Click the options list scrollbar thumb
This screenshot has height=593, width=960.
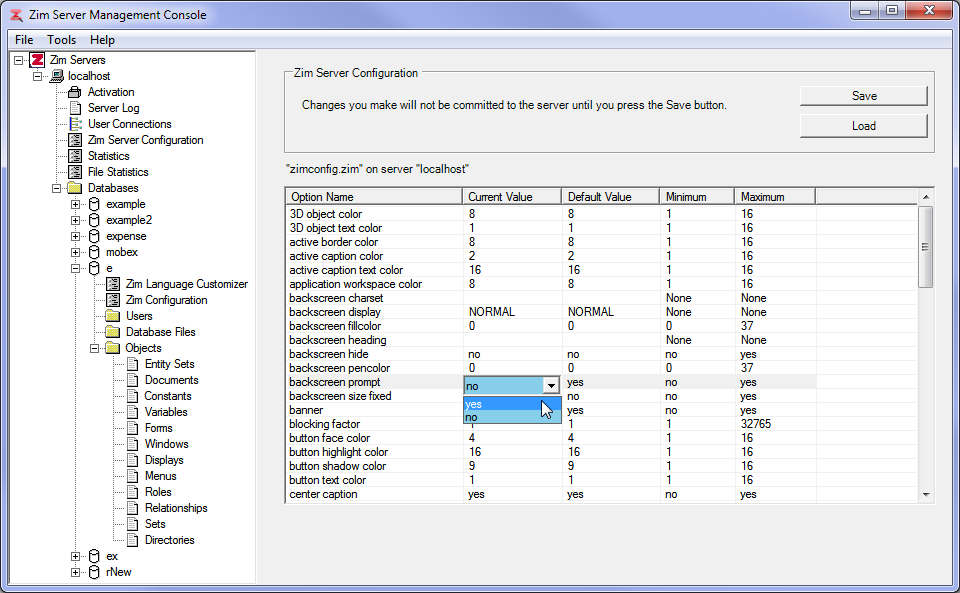925,247
